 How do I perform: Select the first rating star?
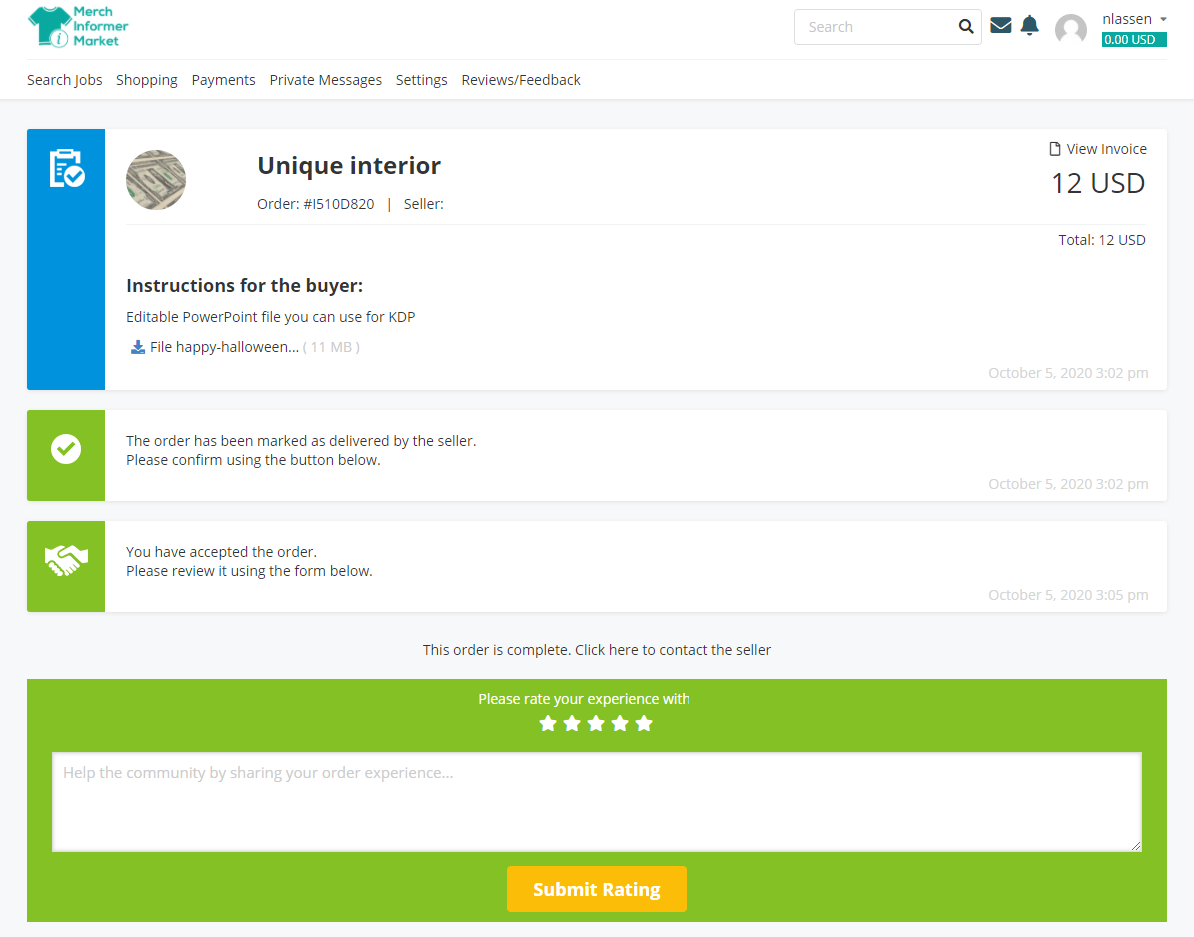pyautogui.click(x=547, y=723)
